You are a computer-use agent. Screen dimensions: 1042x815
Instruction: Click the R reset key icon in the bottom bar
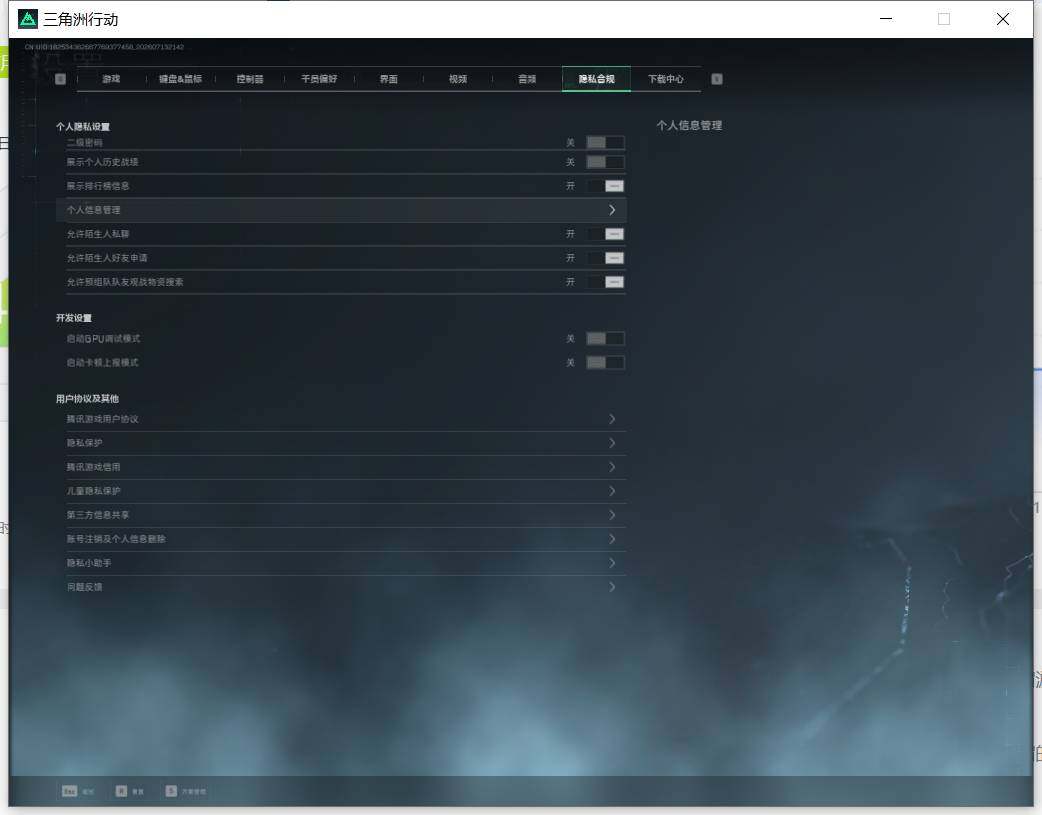122,791
